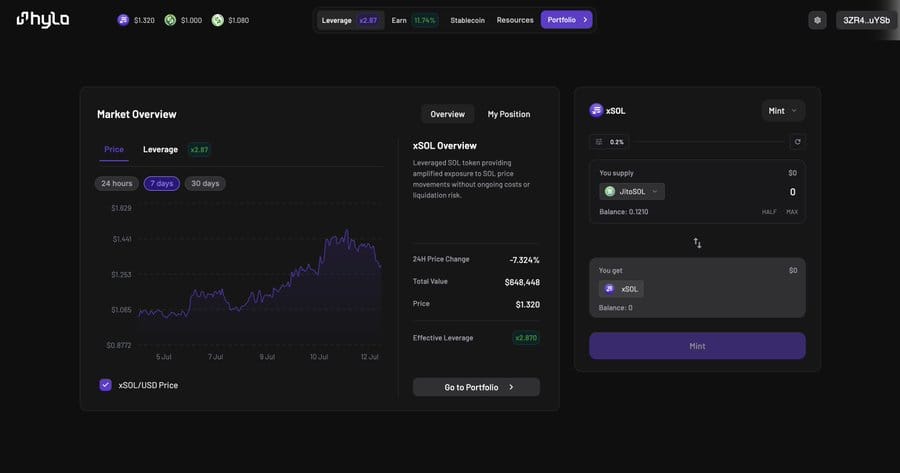This screenshot has width=900, height=473.
Task: Click the x2.870 Effective Leverage badge
Action: coord(526,338)
